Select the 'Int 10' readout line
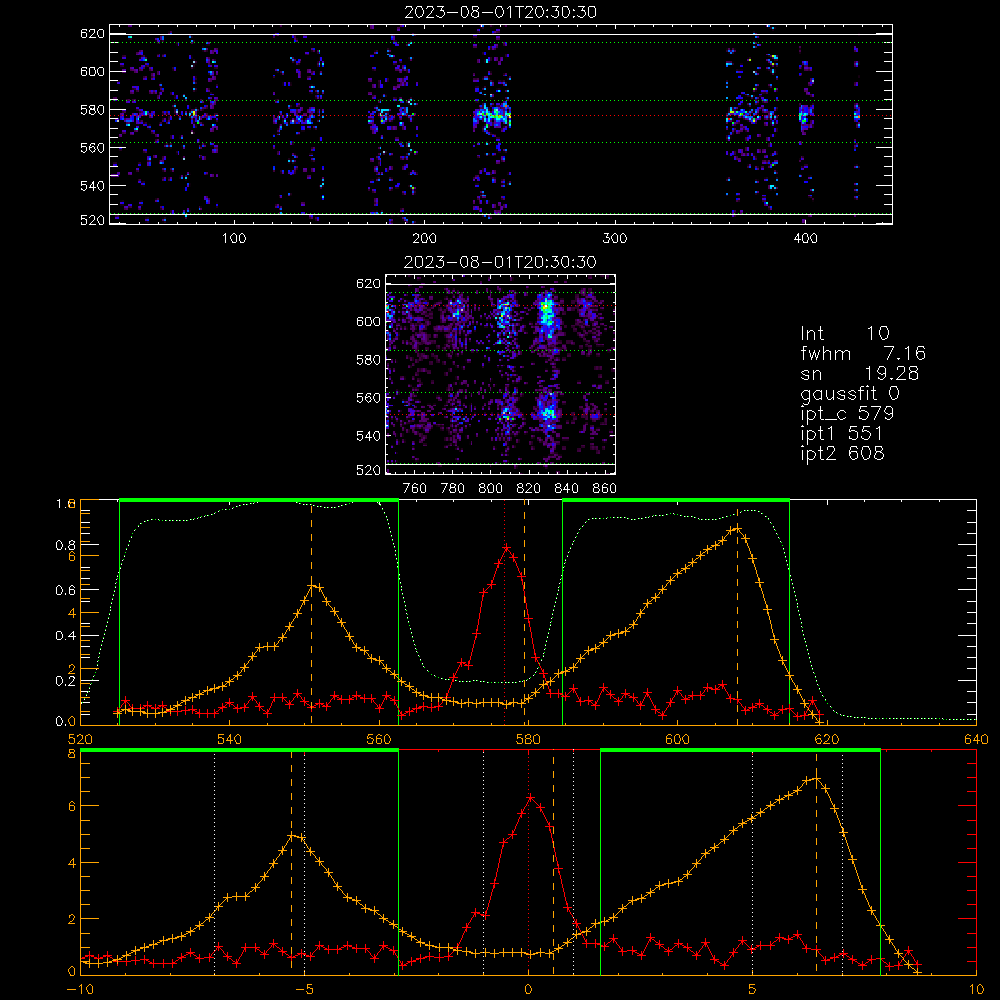 844,334
